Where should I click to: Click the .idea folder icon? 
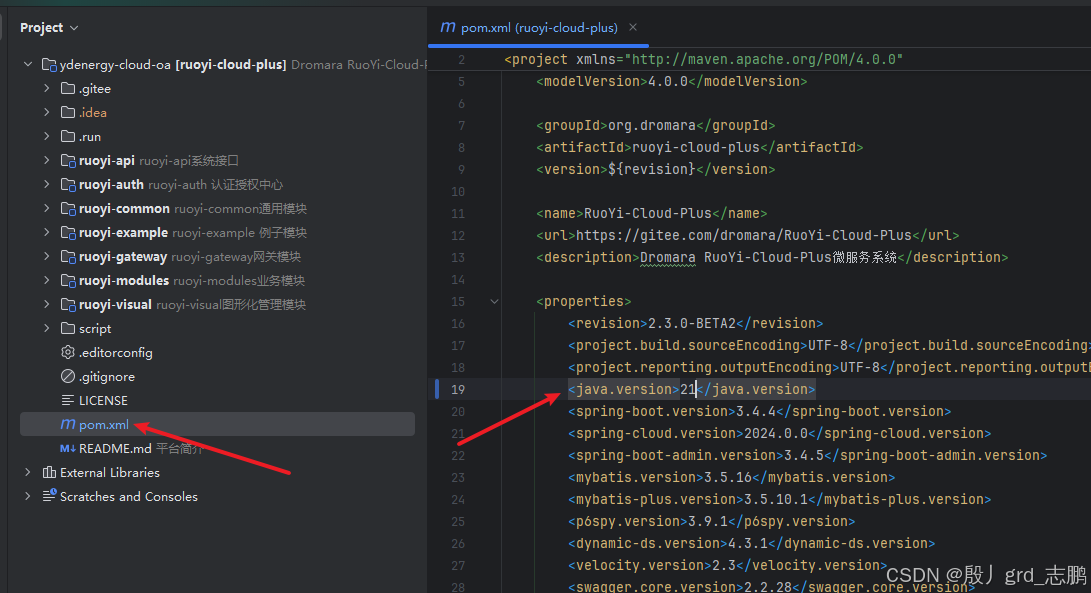point(67,112)
